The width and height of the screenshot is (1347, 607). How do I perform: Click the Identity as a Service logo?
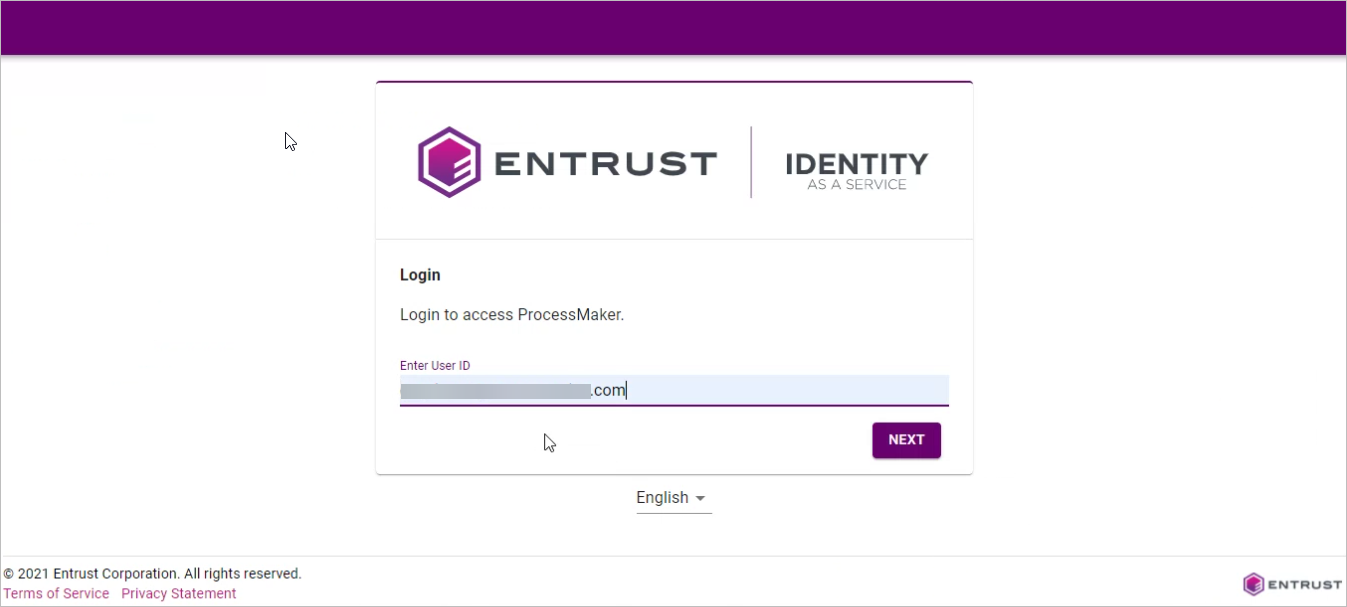(x=856, y=169)
